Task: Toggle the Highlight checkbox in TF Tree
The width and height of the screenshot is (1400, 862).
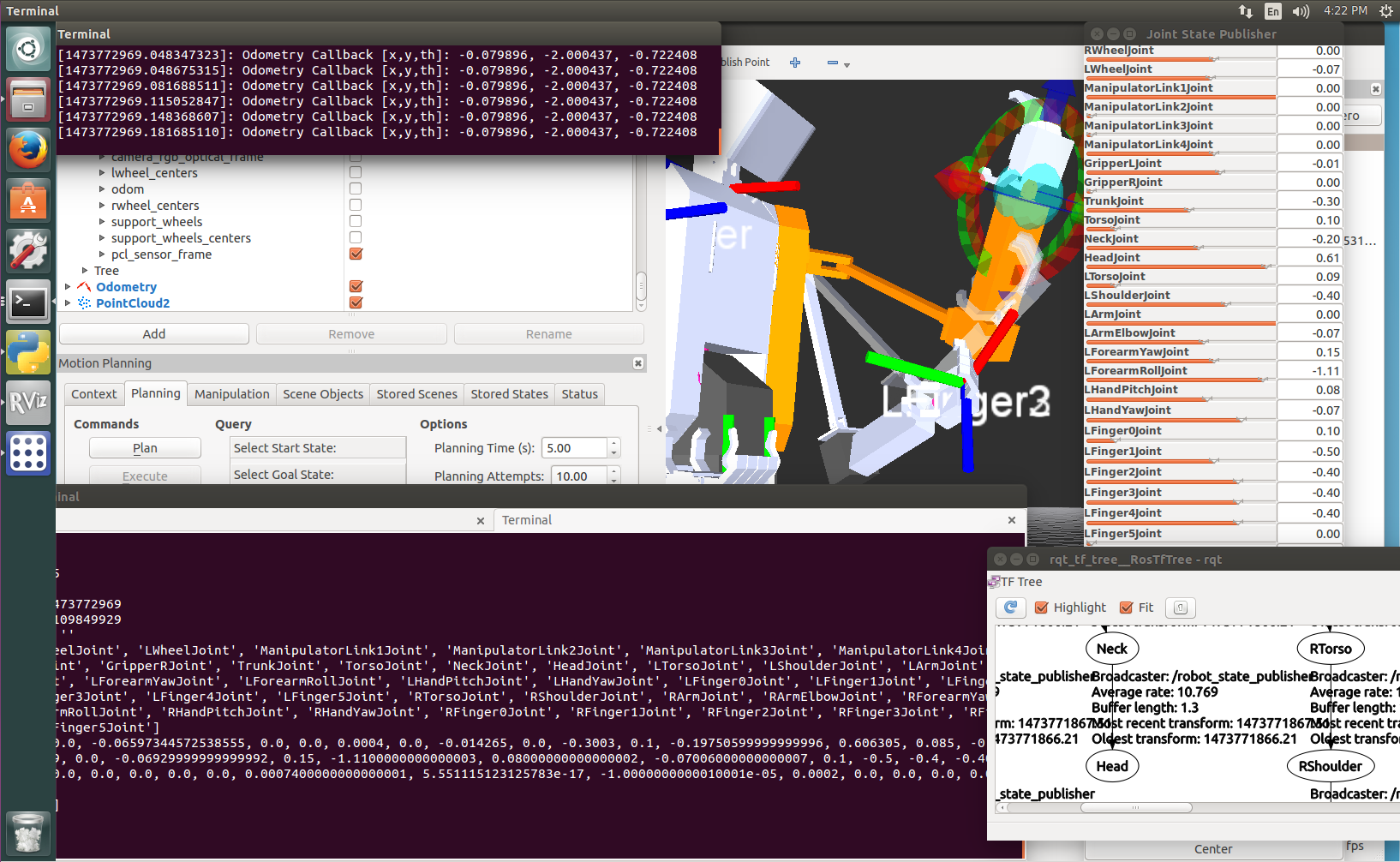Action: point(1042,608)
